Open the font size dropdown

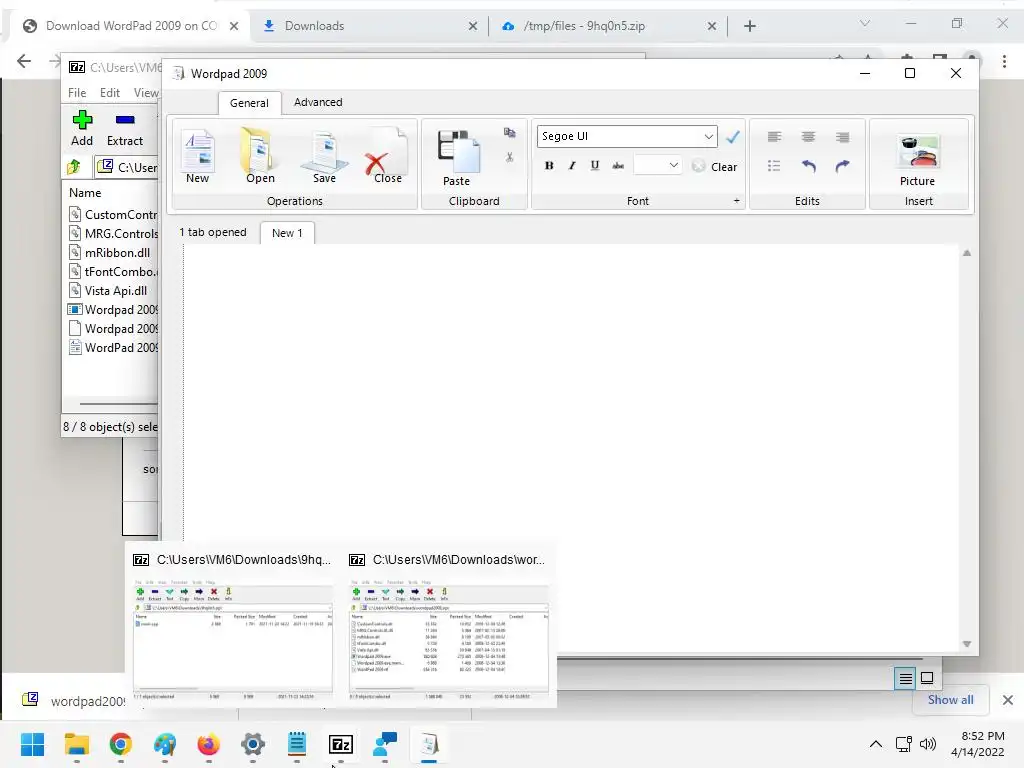673,166
